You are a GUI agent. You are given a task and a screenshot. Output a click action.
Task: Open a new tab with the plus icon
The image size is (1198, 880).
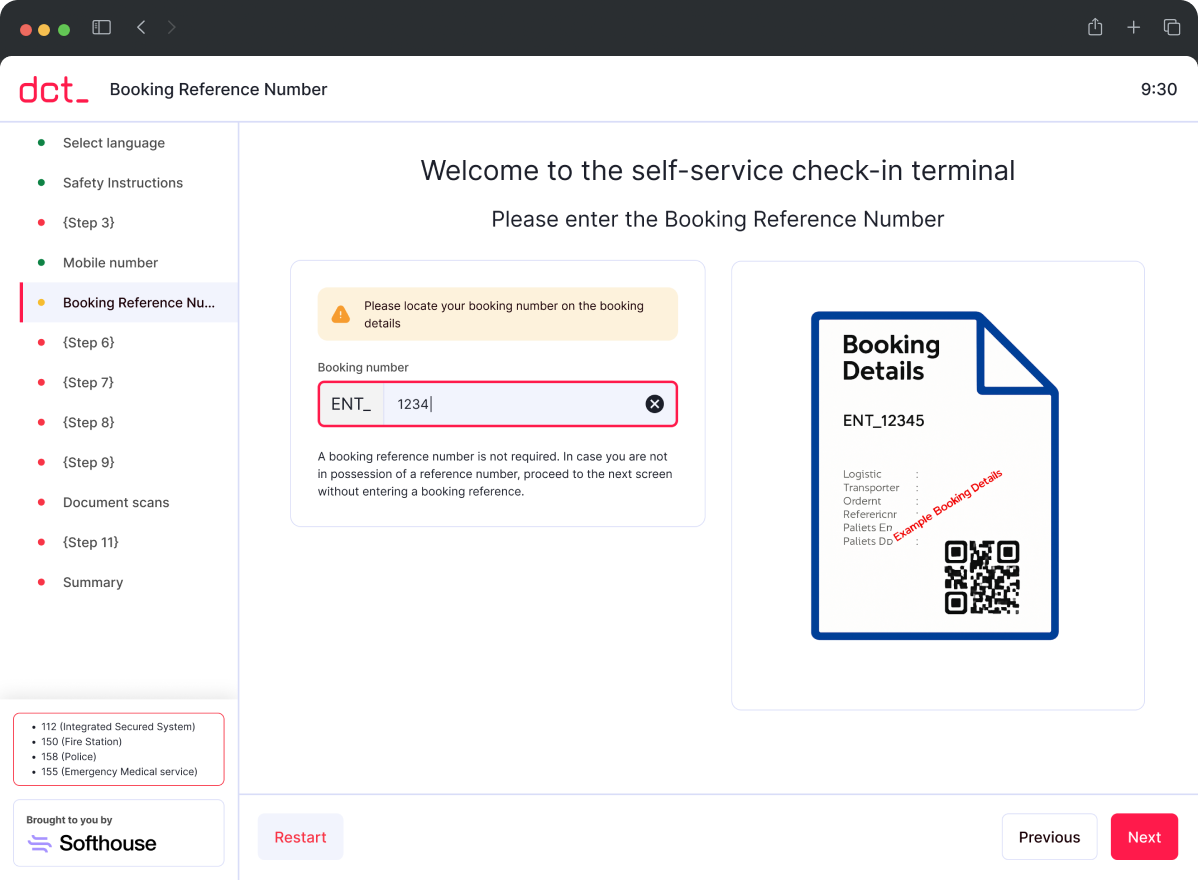(1133, 27)
